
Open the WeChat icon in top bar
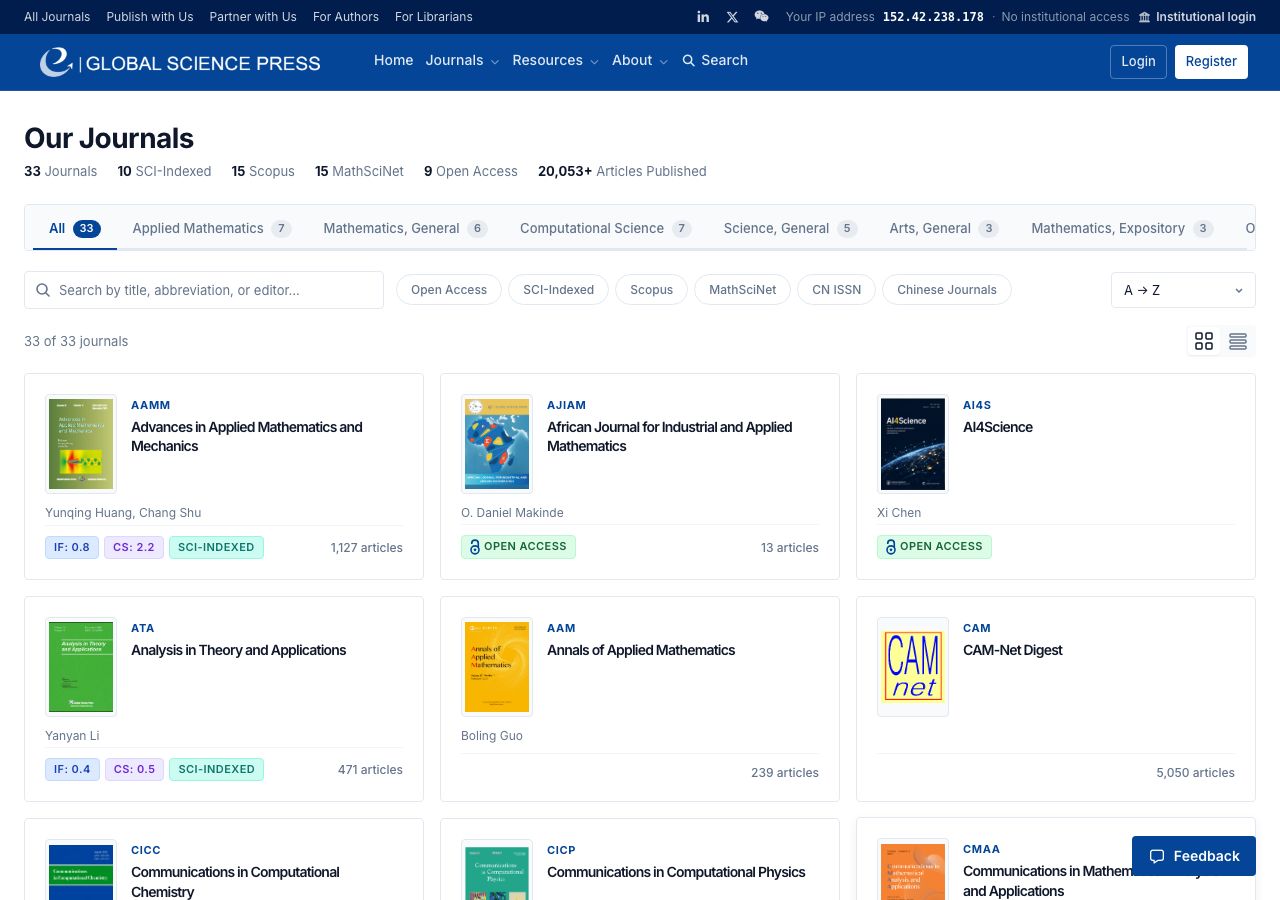point(762,17)
